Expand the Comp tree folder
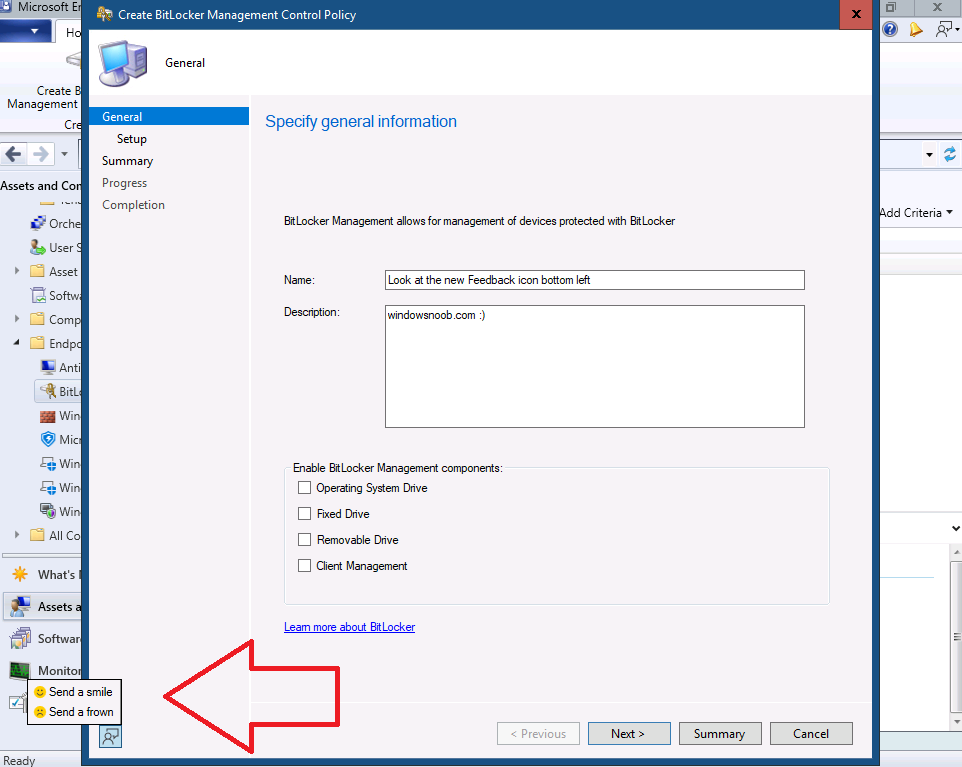The image size is (962, 767). pos(17,318)
